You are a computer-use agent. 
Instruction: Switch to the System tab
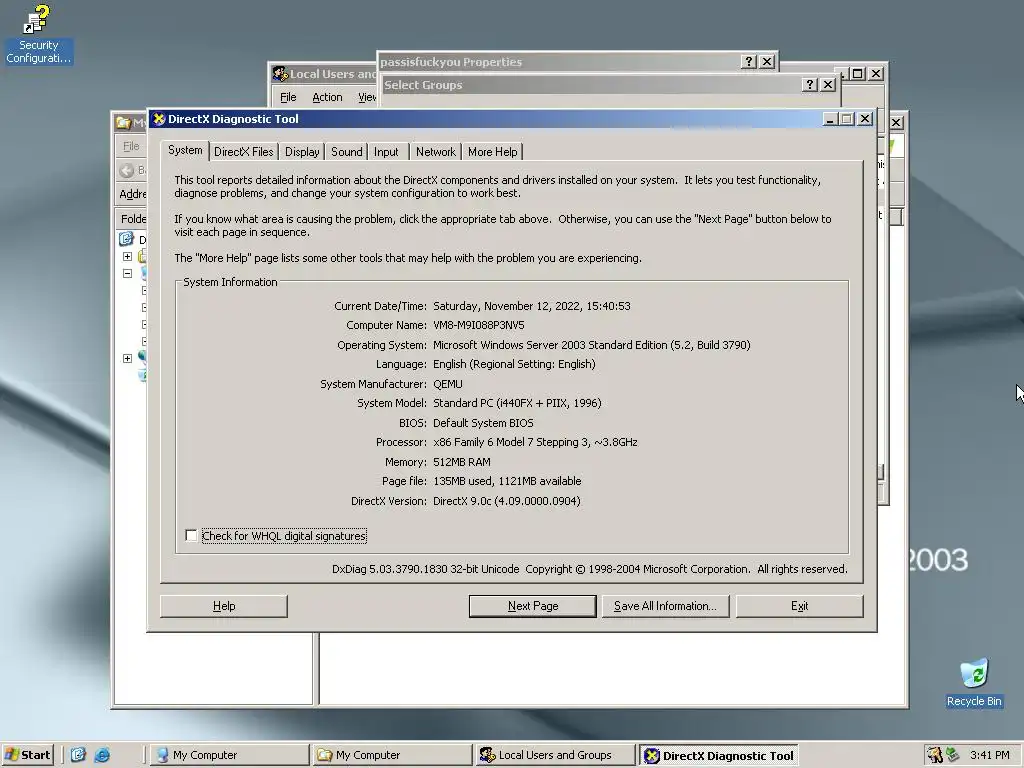click(x=185, y=150)
